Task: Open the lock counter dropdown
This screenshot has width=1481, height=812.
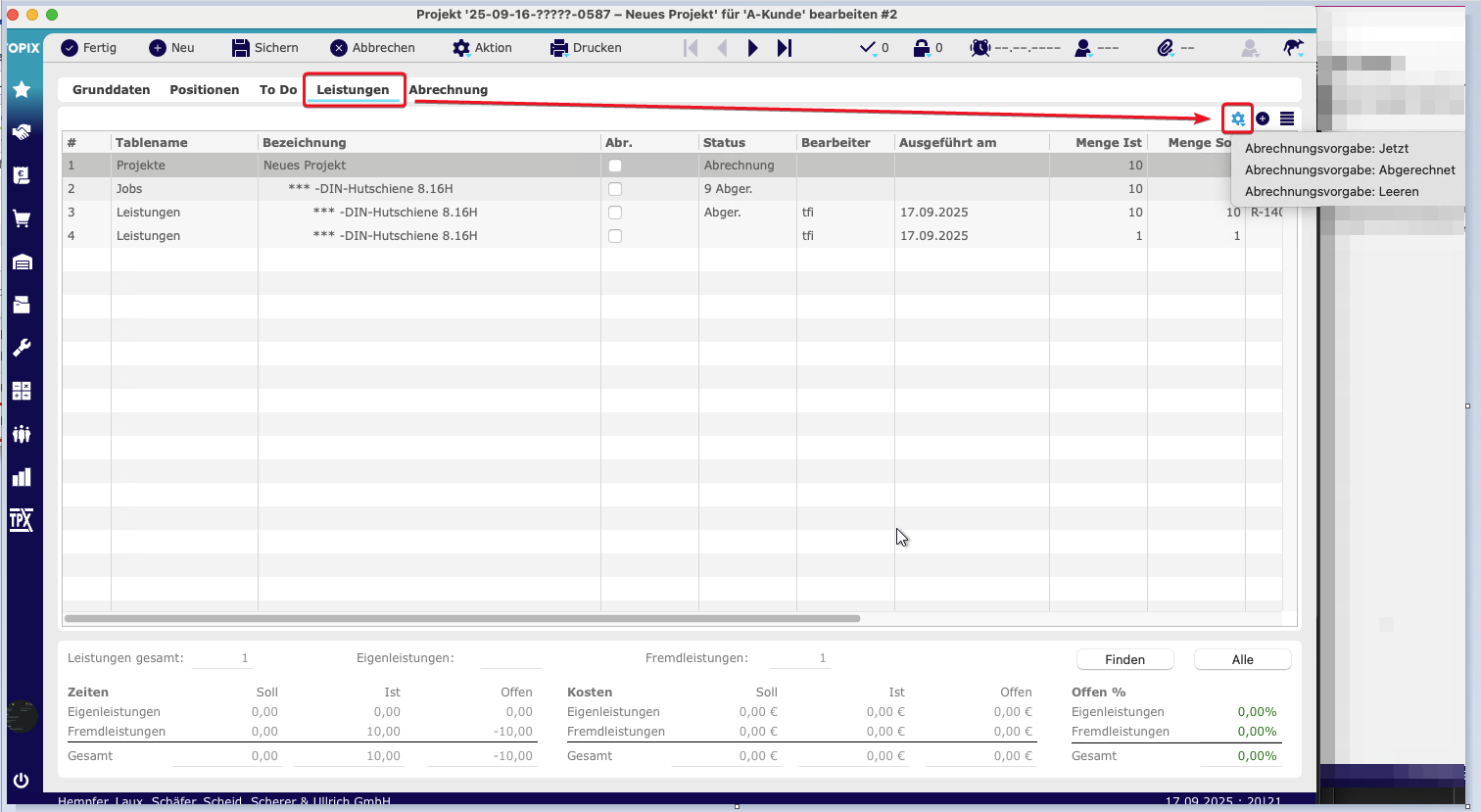Action: pos(928,48)
